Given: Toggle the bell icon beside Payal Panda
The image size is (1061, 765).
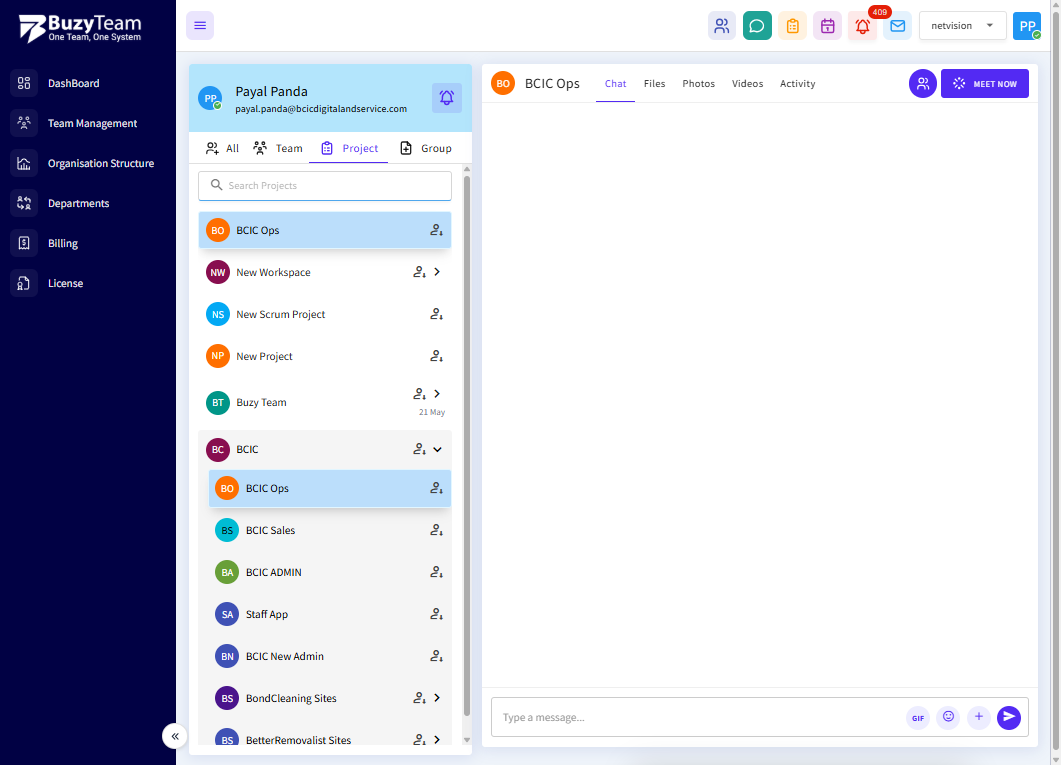Looking at the screenshot, I should point(447,98).
